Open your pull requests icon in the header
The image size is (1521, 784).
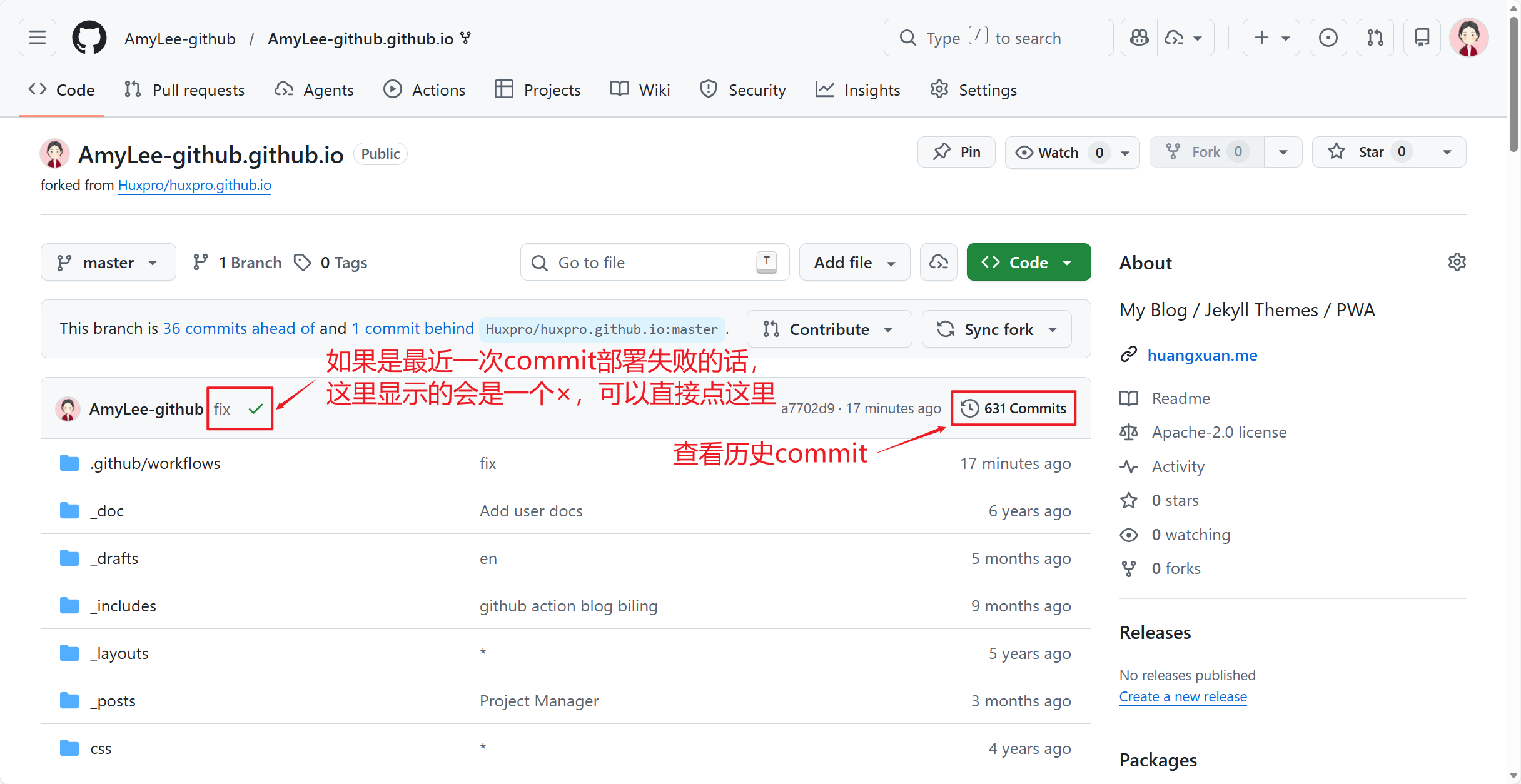point(1375,38)
